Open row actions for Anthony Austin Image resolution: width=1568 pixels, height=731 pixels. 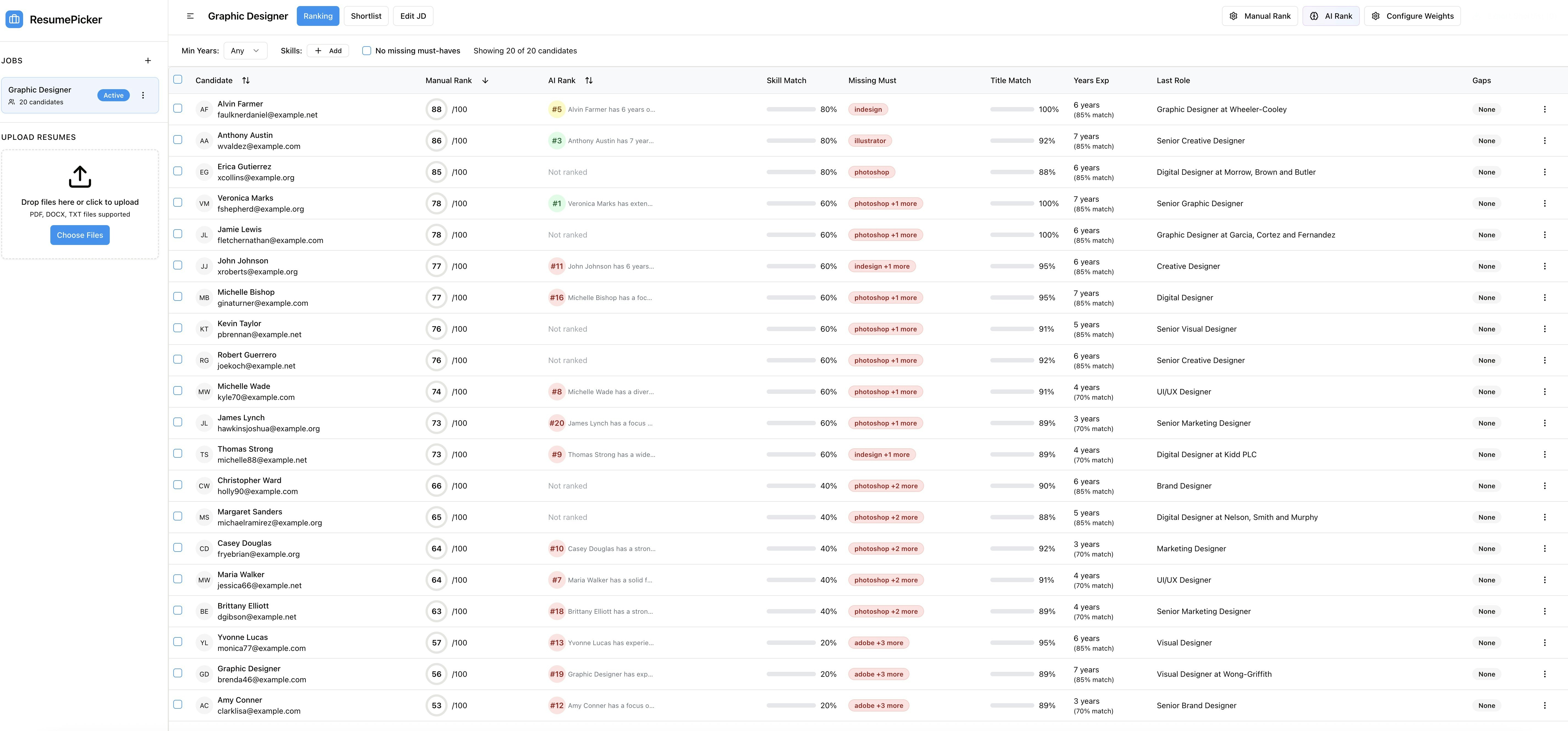tap(1544, 141)
